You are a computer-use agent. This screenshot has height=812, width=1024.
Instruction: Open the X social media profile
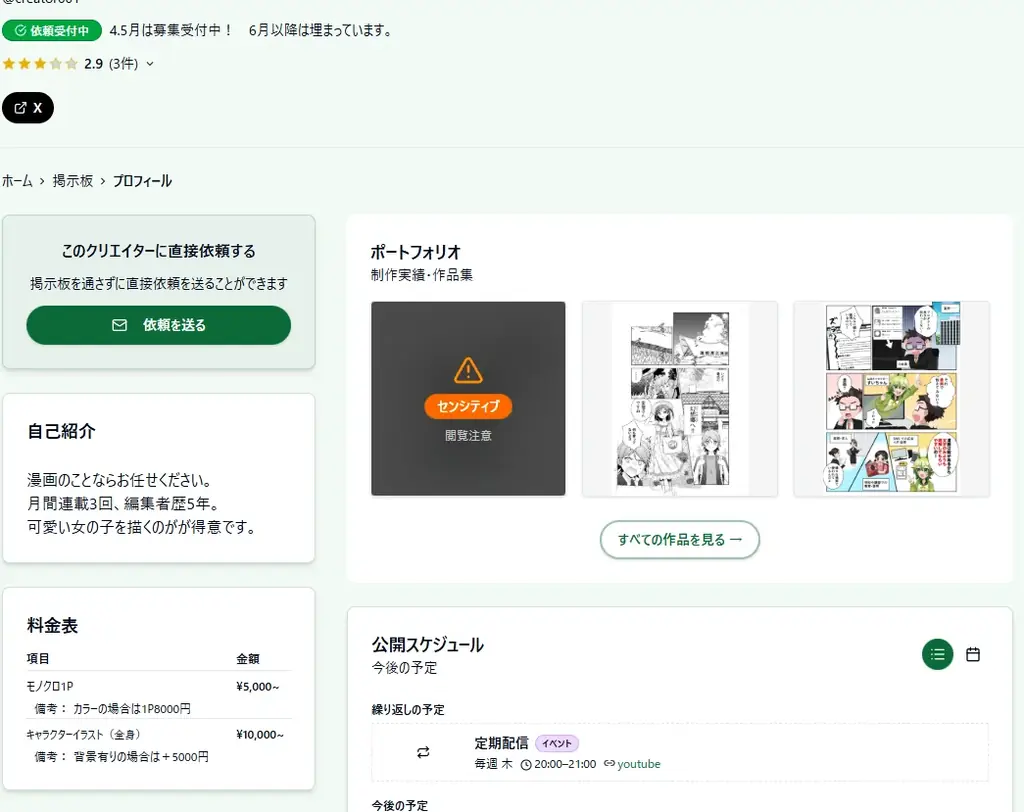pyautogui.click(x=28, y=107)
